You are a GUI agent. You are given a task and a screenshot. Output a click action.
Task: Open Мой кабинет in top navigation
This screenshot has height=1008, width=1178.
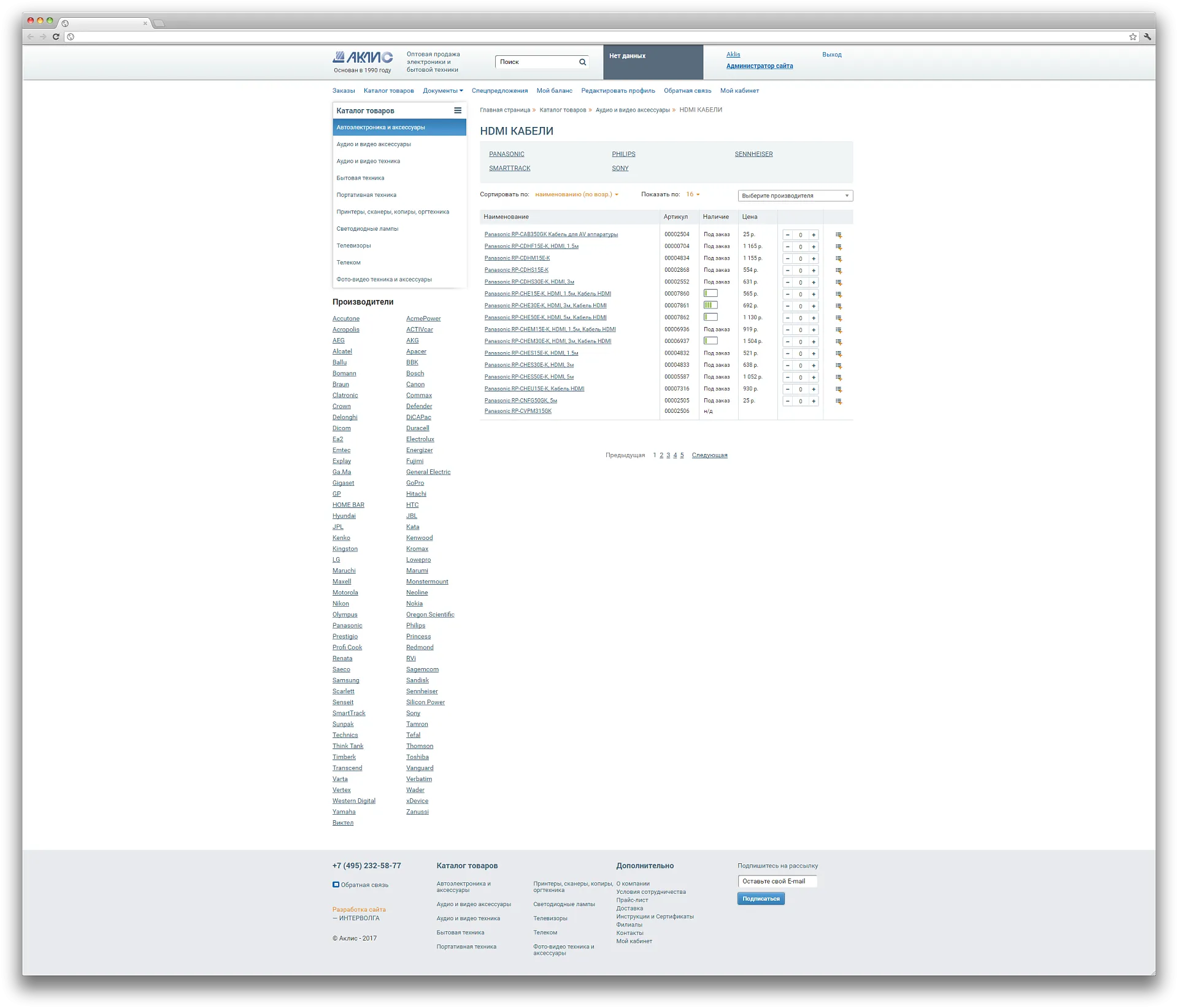click(x=739, y=91)
